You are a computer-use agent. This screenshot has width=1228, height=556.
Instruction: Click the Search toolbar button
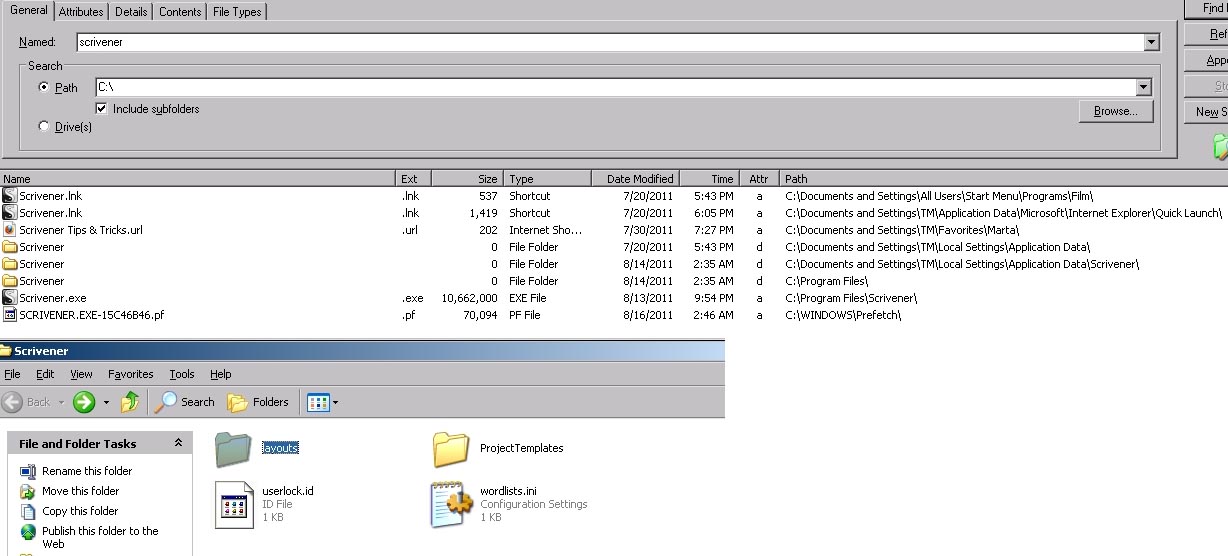click(x=185, y=402)
